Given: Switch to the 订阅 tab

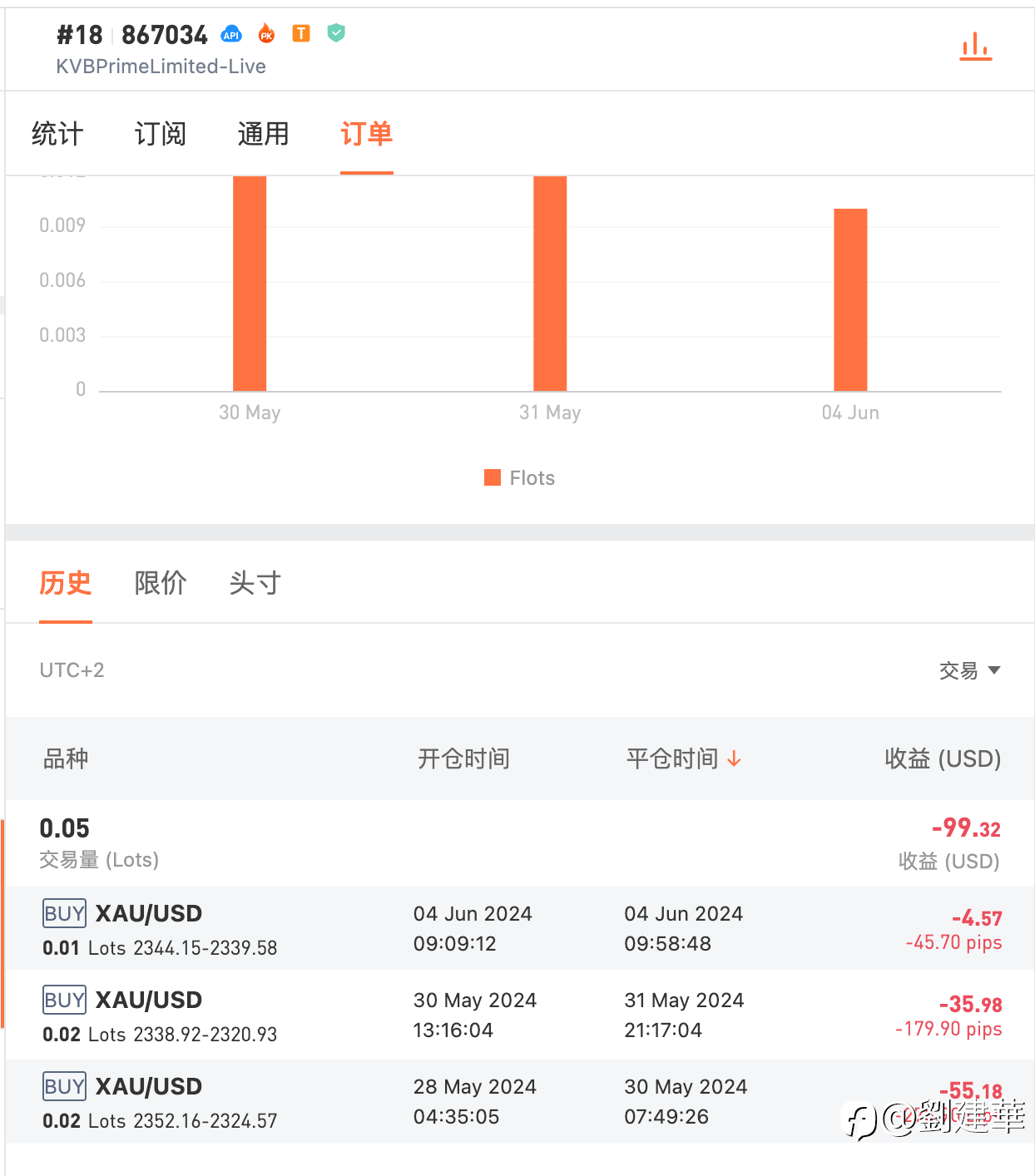Looking at the screenshot, I should pos(161,134).
